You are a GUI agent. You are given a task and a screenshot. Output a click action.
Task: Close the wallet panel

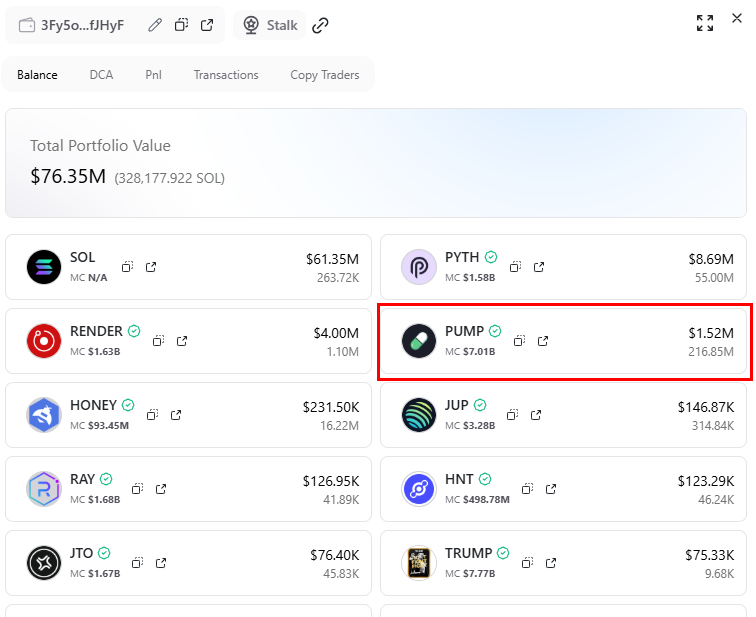(x=737, y=23)
